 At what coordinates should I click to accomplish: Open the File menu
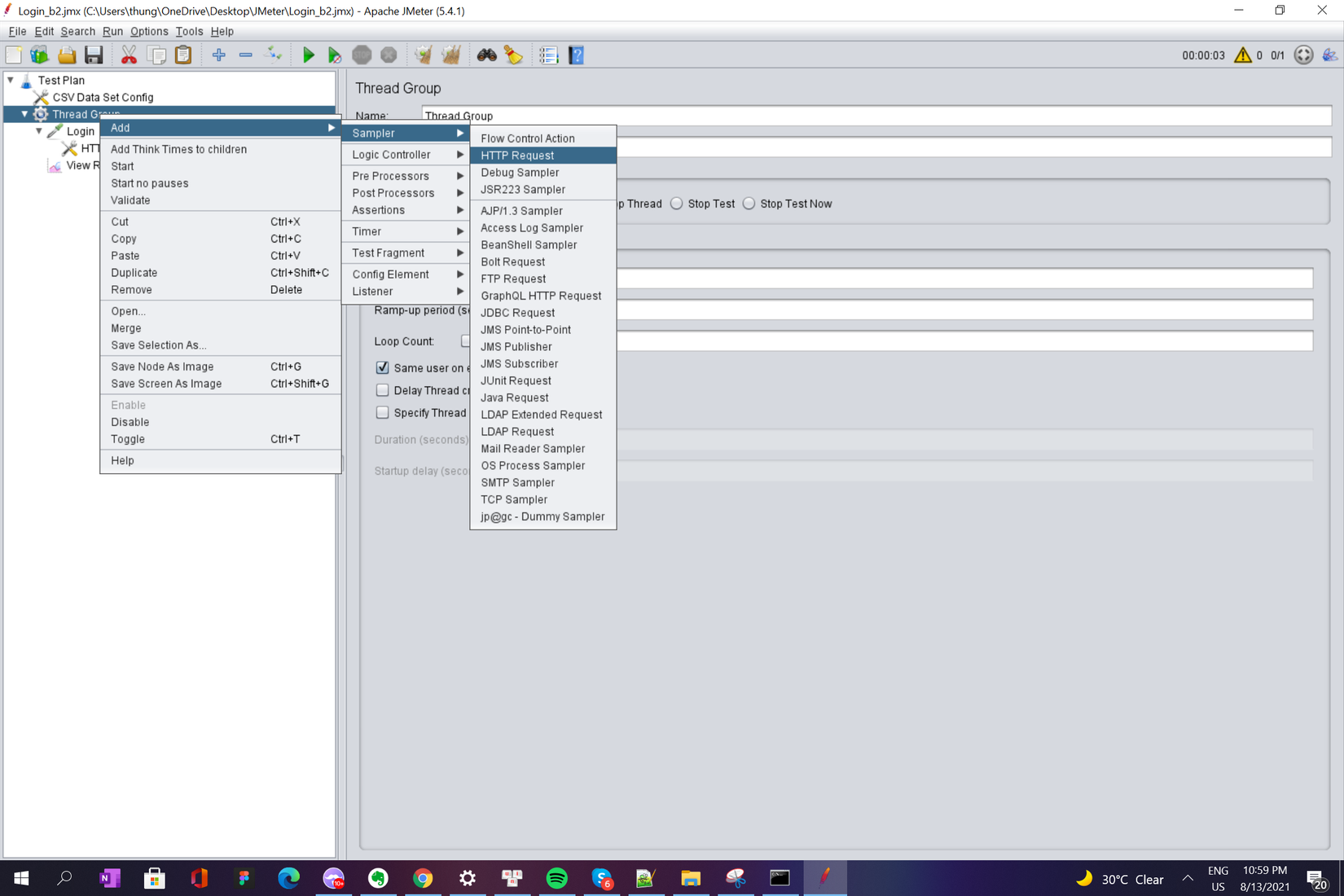point(17,31)
